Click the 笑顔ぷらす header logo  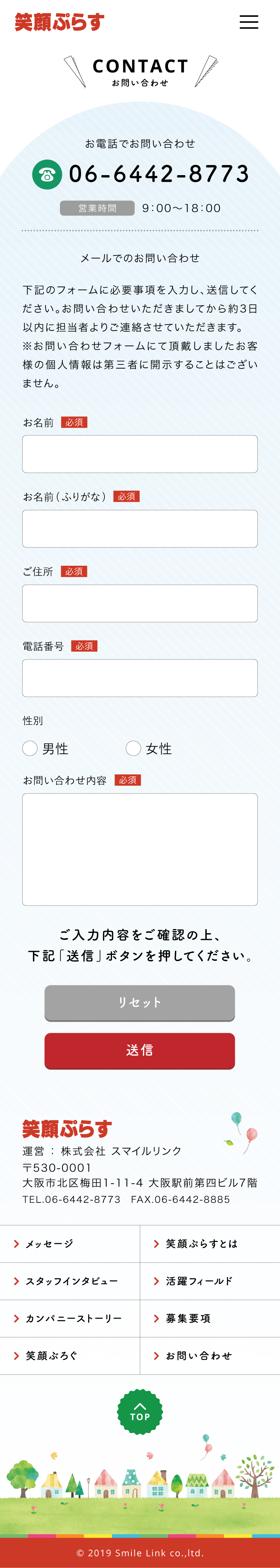point(60,22)
